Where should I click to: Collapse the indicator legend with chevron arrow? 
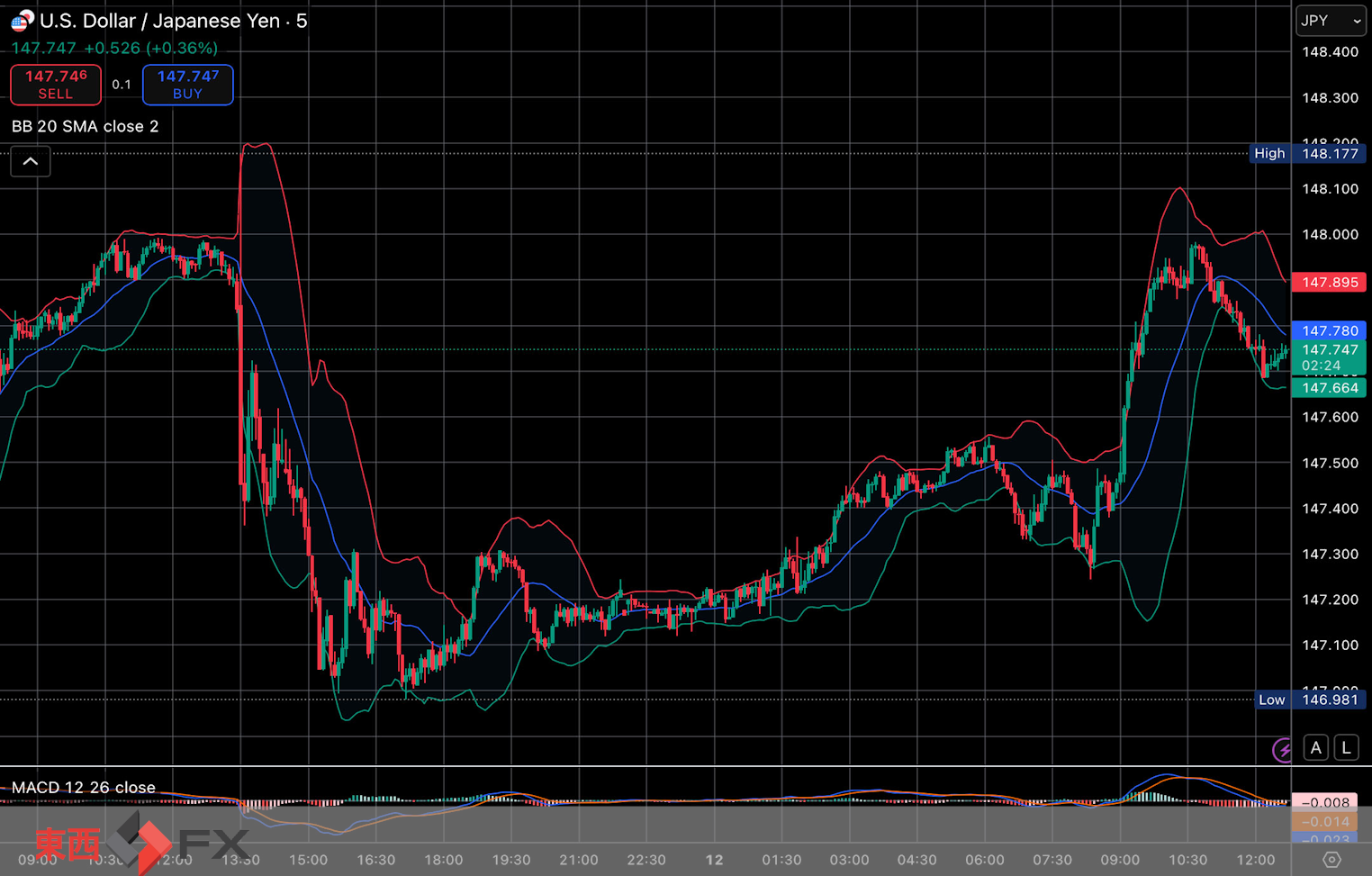tap(30, 162)
